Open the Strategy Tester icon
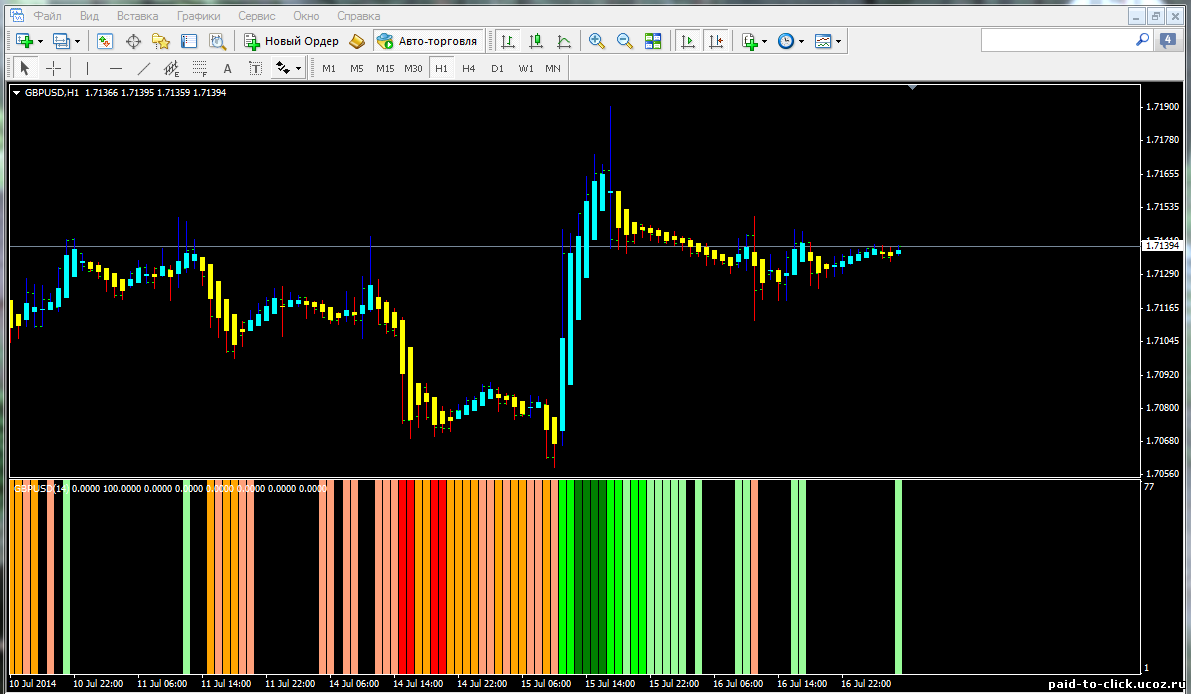 point(217,41)
